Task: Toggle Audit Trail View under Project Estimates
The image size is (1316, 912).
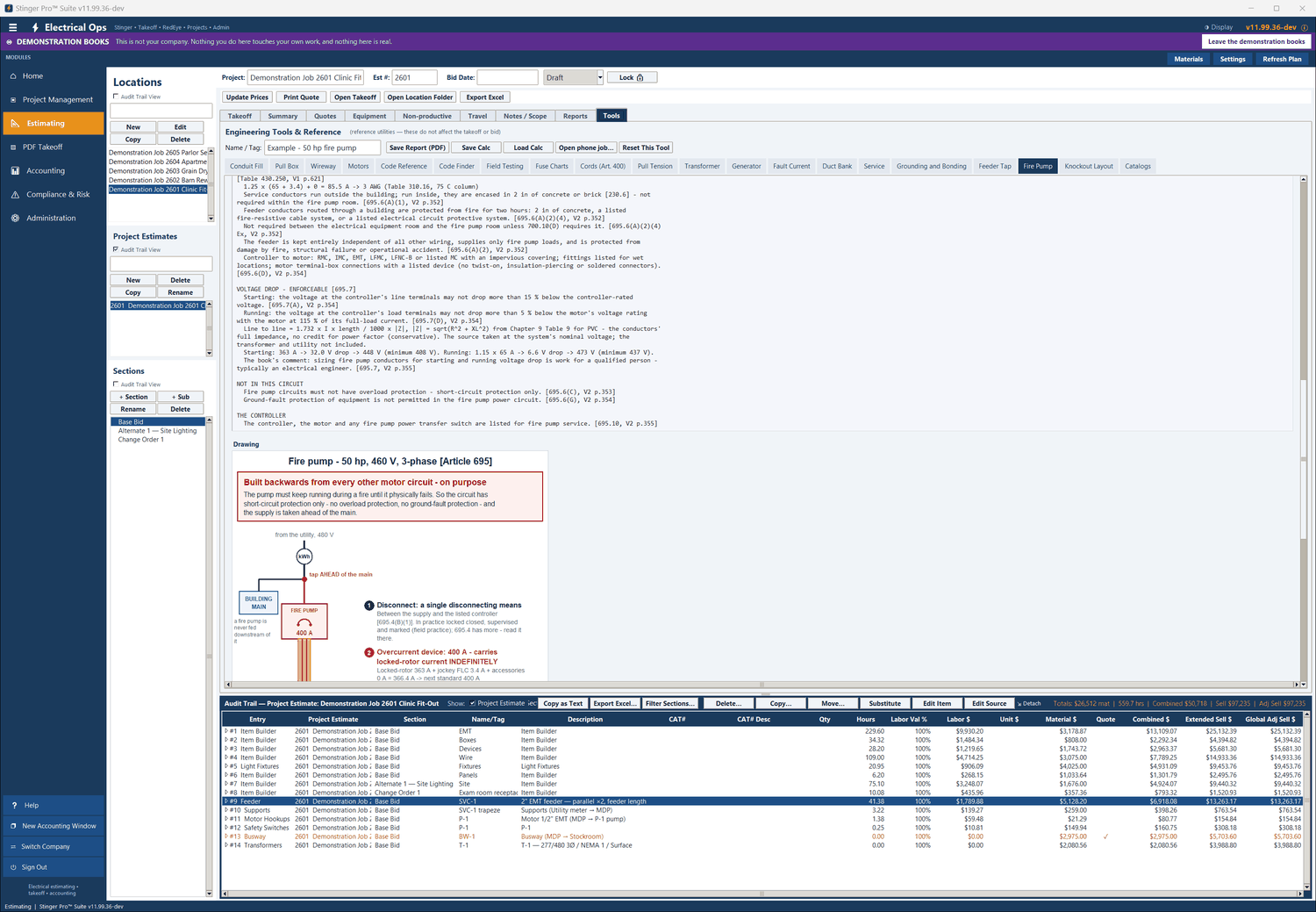Action: (116, 249)
